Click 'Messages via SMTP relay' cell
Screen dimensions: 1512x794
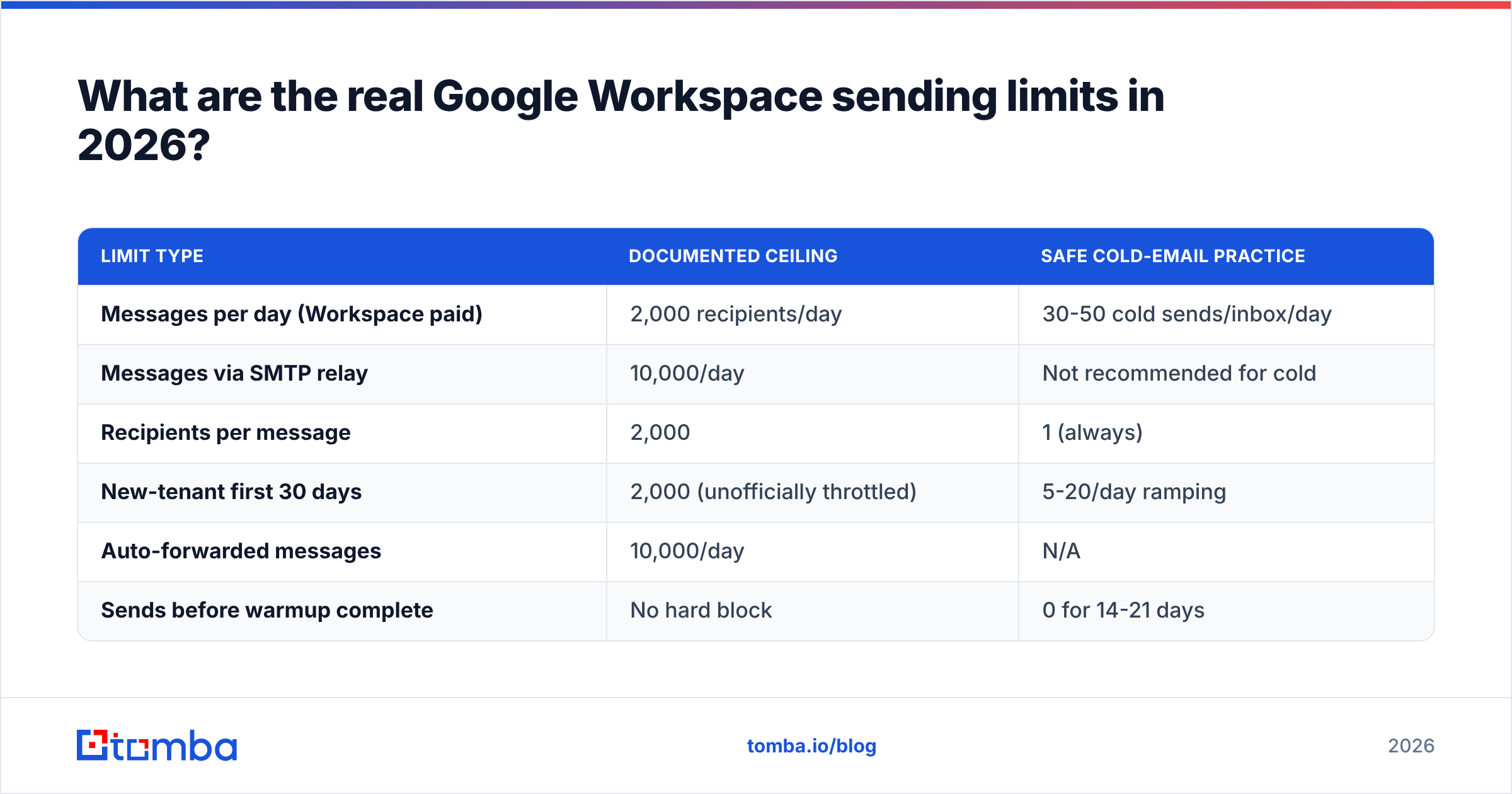tap(342, 374)
